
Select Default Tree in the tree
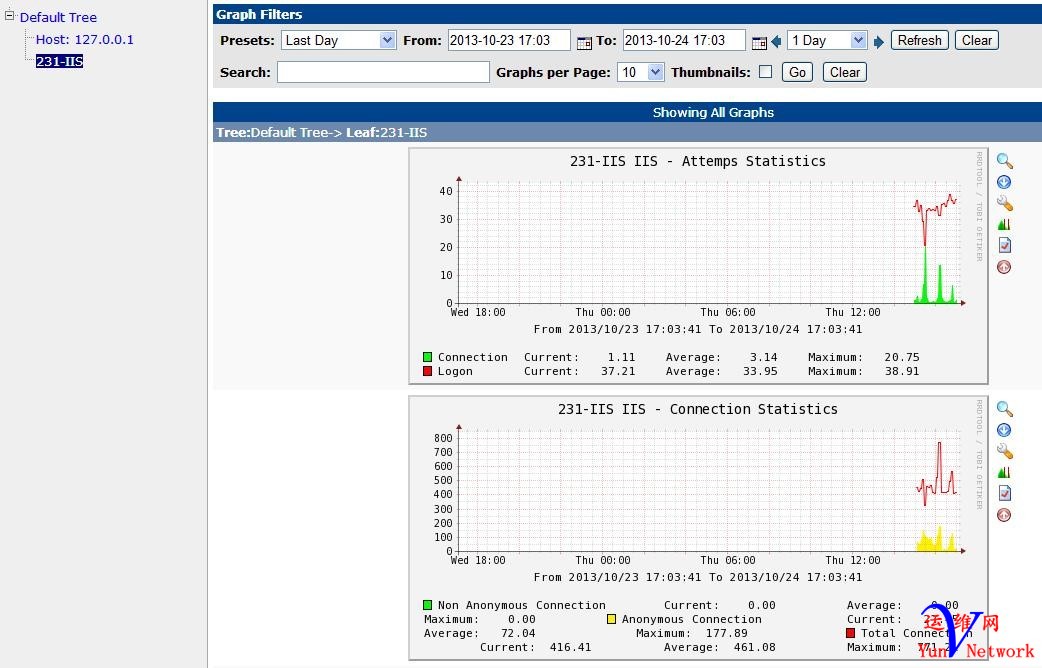pos(58,17)
